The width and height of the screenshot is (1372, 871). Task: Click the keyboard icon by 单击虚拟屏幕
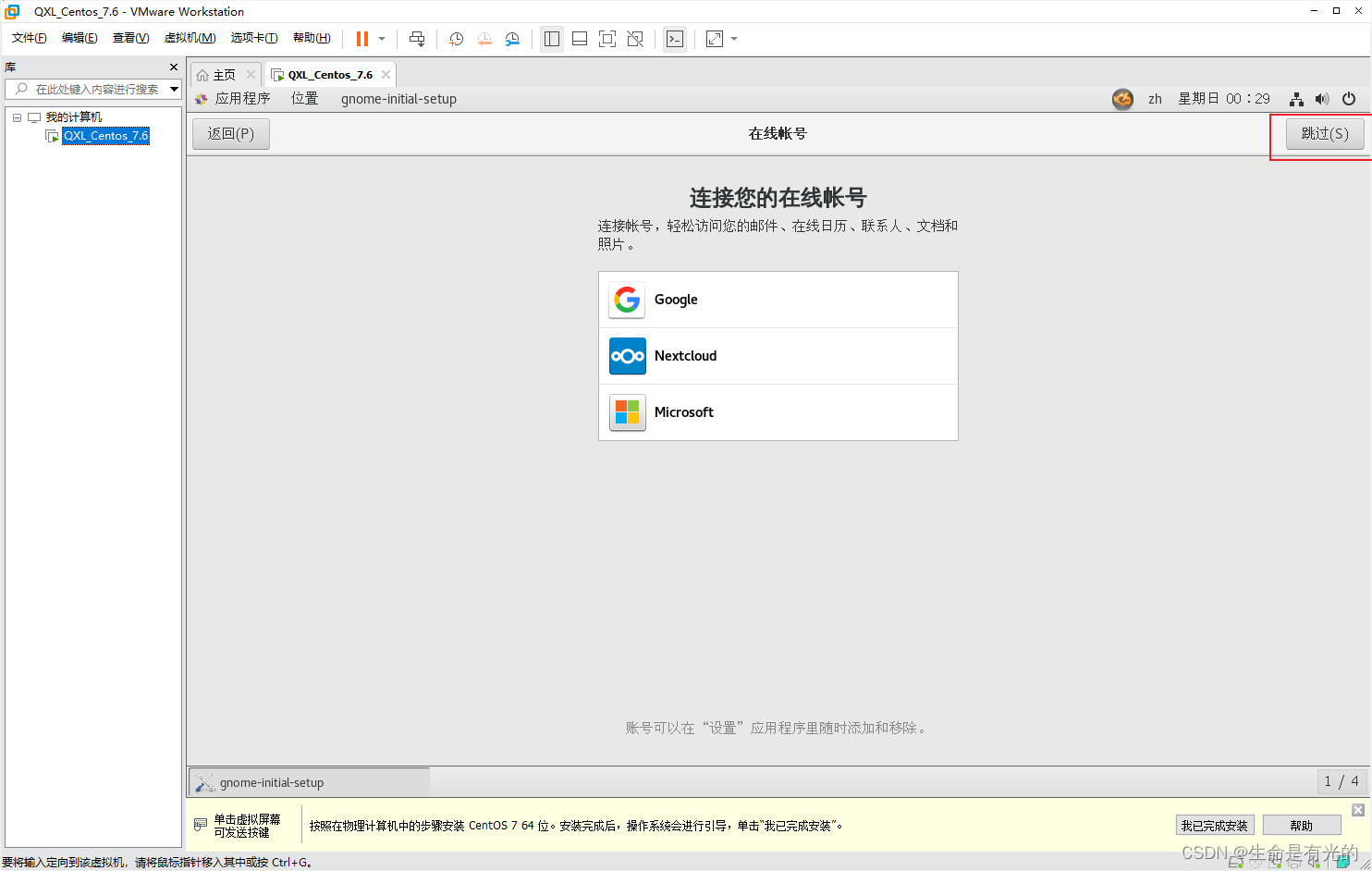coord(201,825)
